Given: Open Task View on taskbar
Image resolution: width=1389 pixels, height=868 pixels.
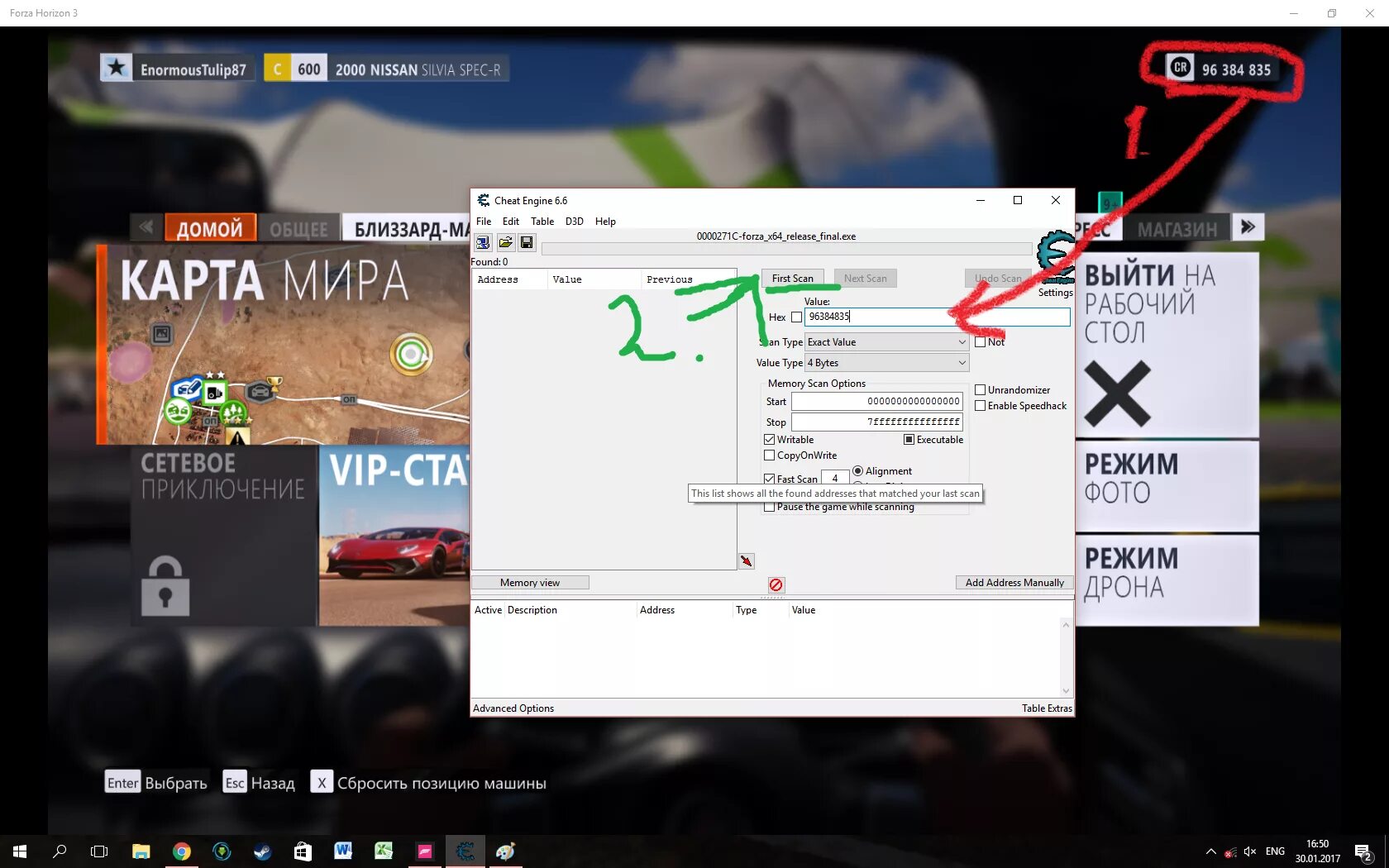Looking at the screenshot, I should (x=99, y=851).
